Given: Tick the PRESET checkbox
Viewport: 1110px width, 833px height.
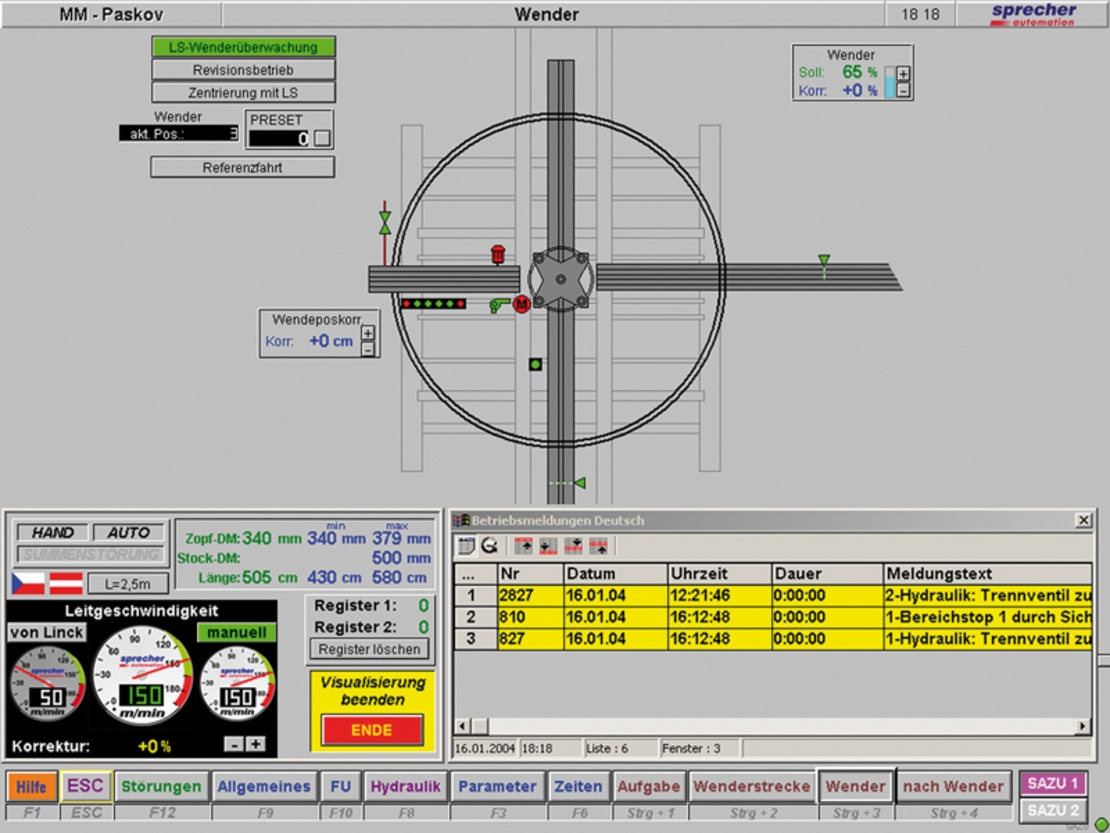Looking at the screenshot, I should (x=321, y=139).
